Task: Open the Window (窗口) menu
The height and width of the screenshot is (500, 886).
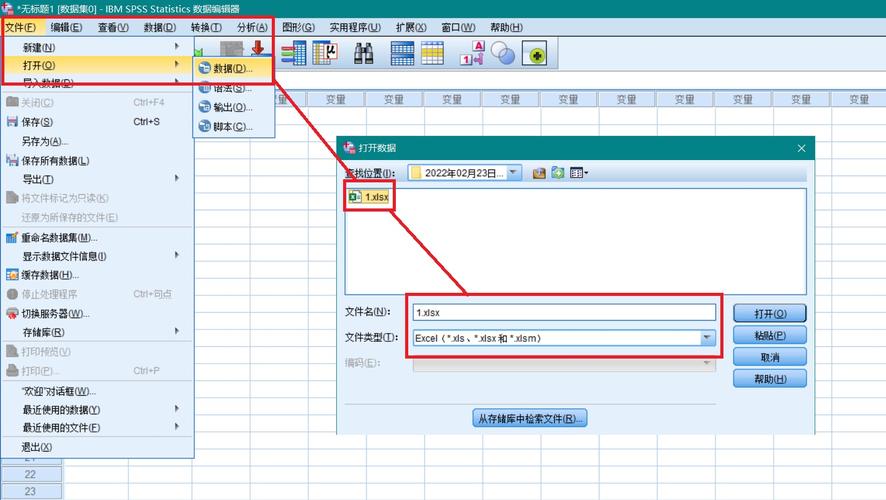Action: (458, 27)
